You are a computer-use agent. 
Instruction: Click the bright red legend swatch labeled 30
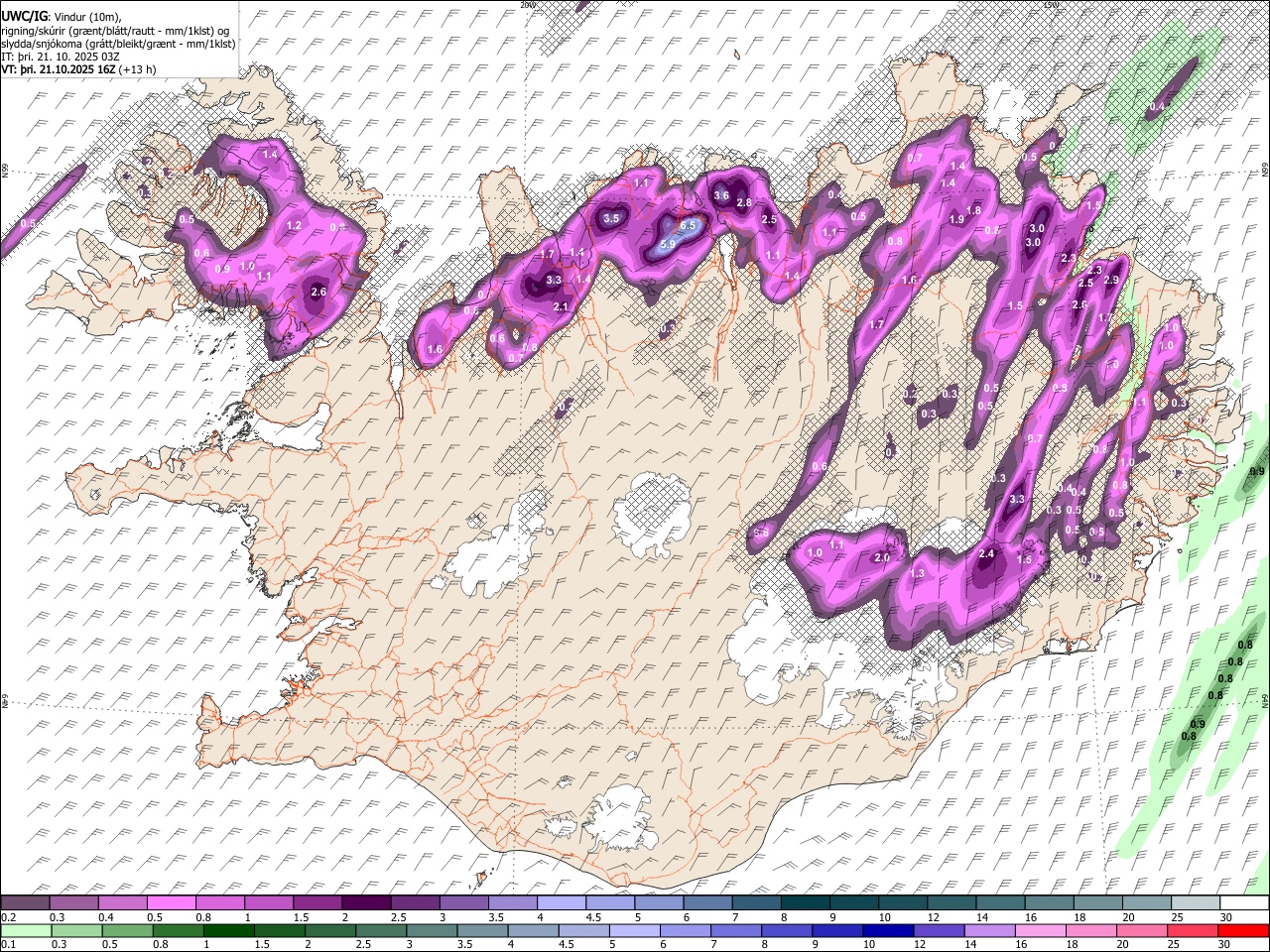(x=1243, y=930)
